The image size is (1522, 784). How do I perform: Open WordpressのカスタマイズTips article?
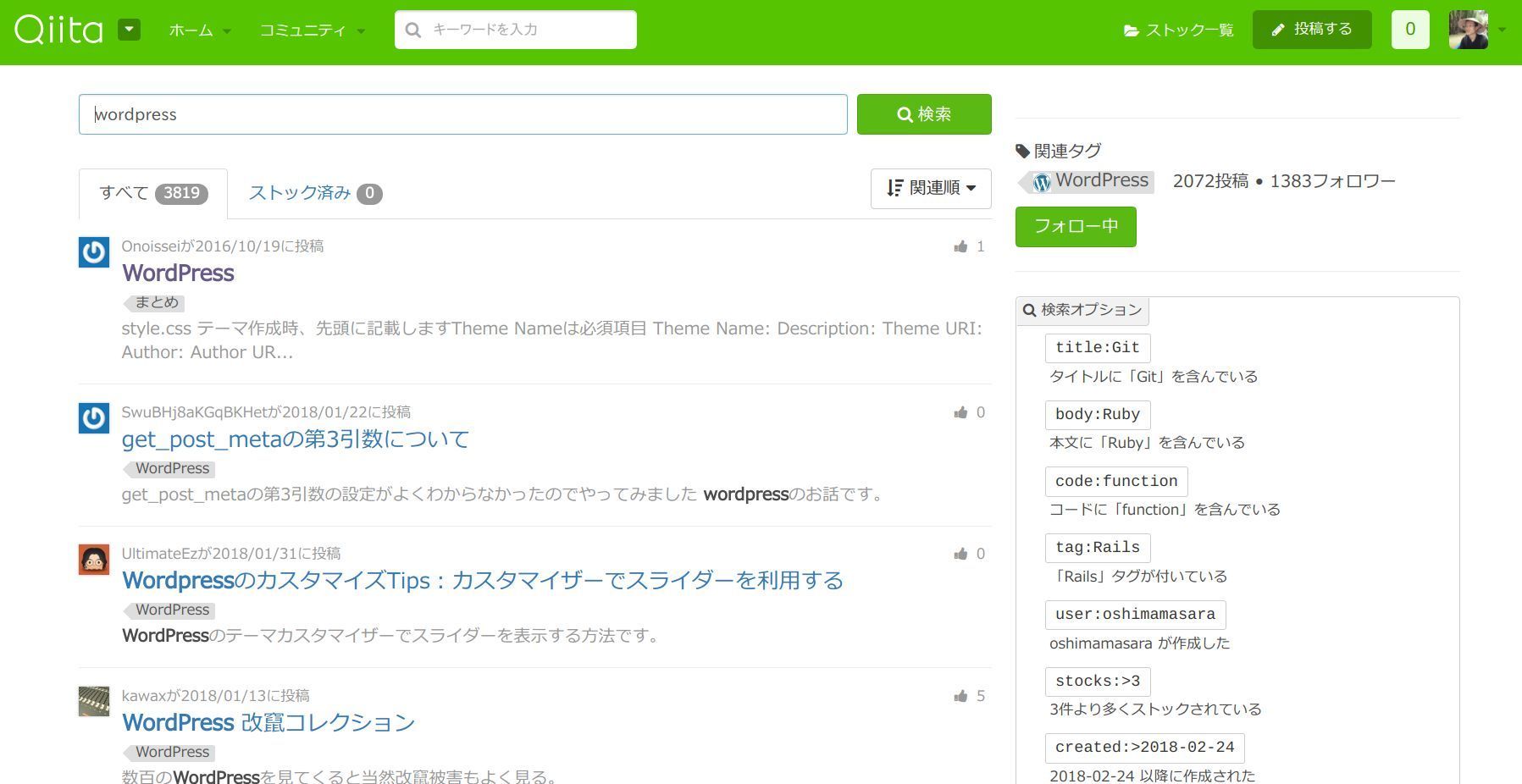tap(483, 580)
